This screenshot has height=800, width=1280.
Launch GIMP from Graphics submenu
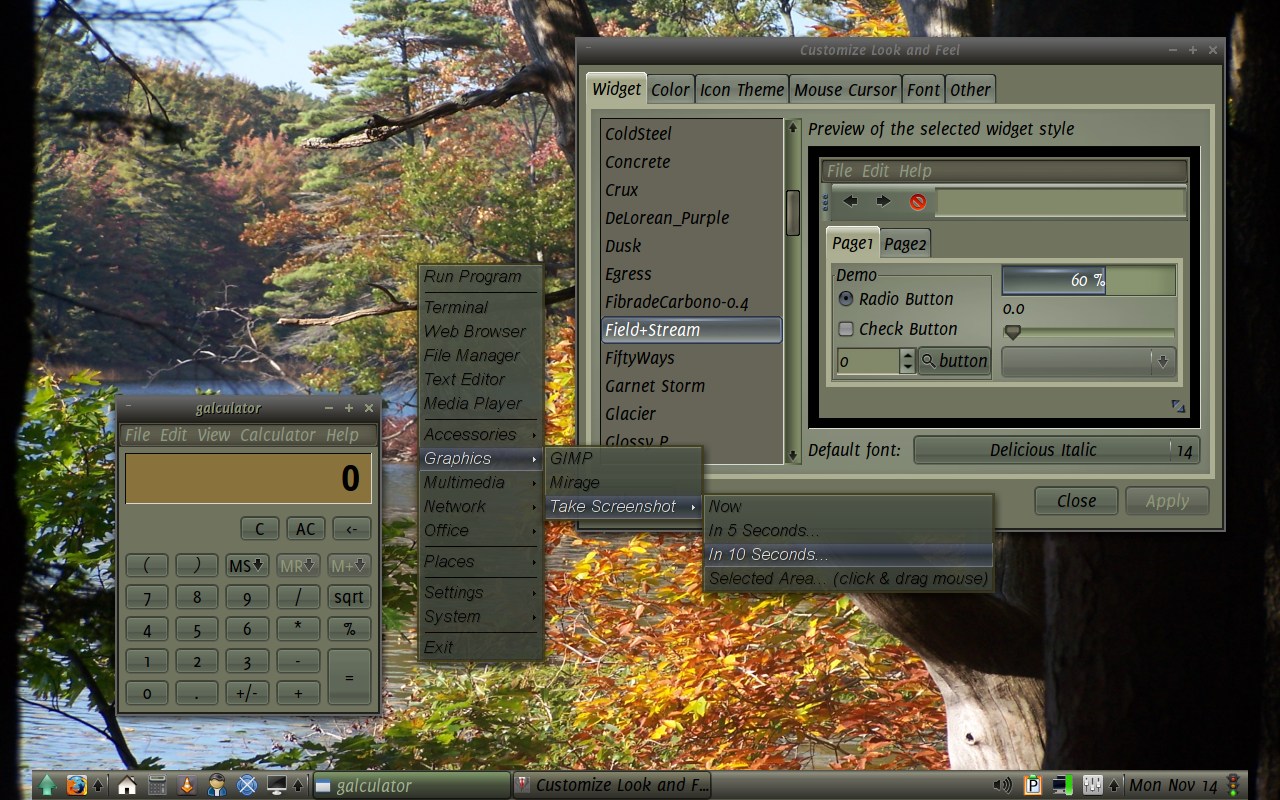click(623, 458)
